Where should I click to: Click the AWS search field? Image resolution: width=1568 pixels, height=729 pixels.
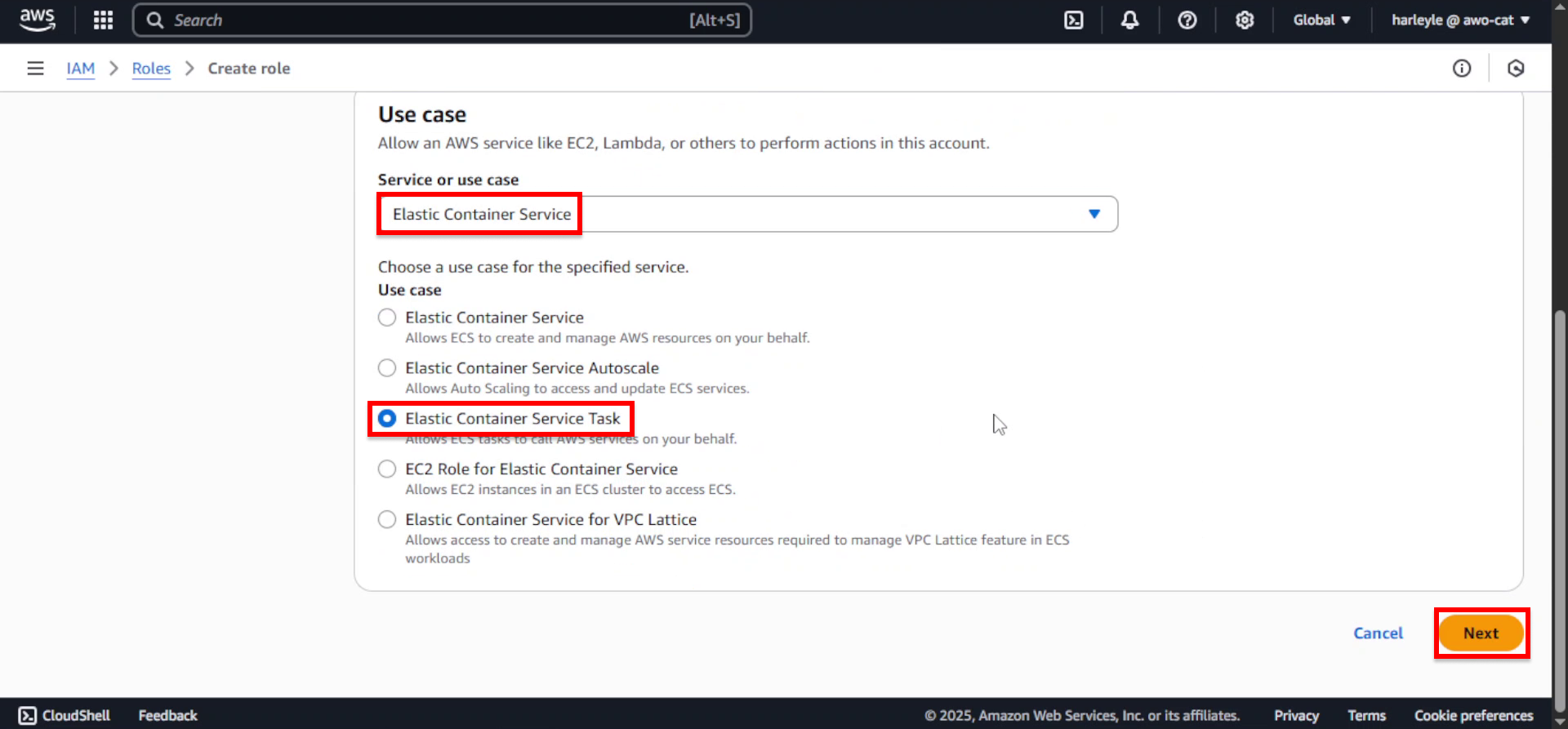click(x=442, y=20)
